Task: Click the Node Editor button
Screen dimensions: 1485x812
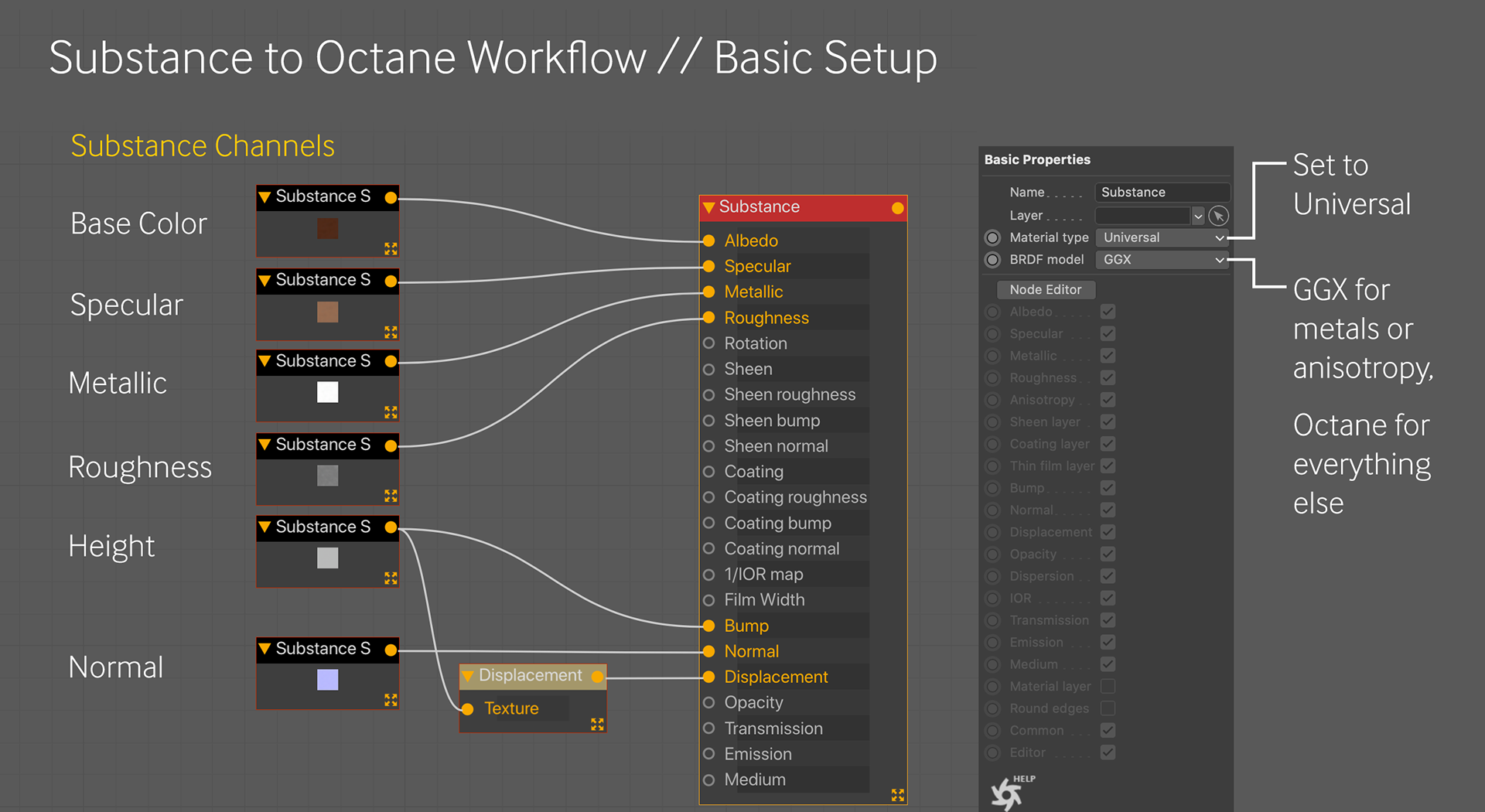Action: [x=1045, y=289]
